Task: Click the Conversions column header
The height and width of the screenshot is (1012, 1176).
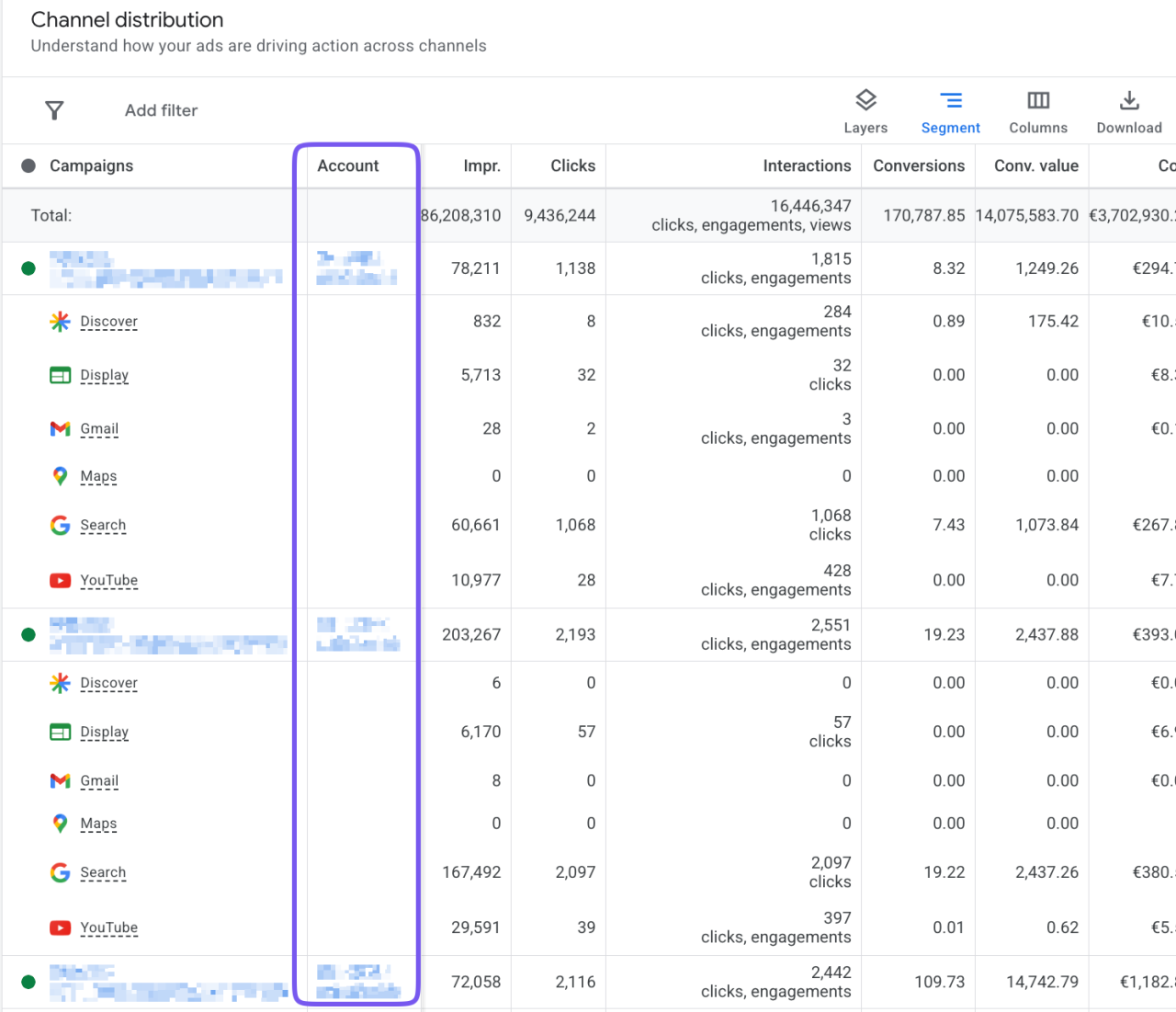Action: (x=919, y=165)
